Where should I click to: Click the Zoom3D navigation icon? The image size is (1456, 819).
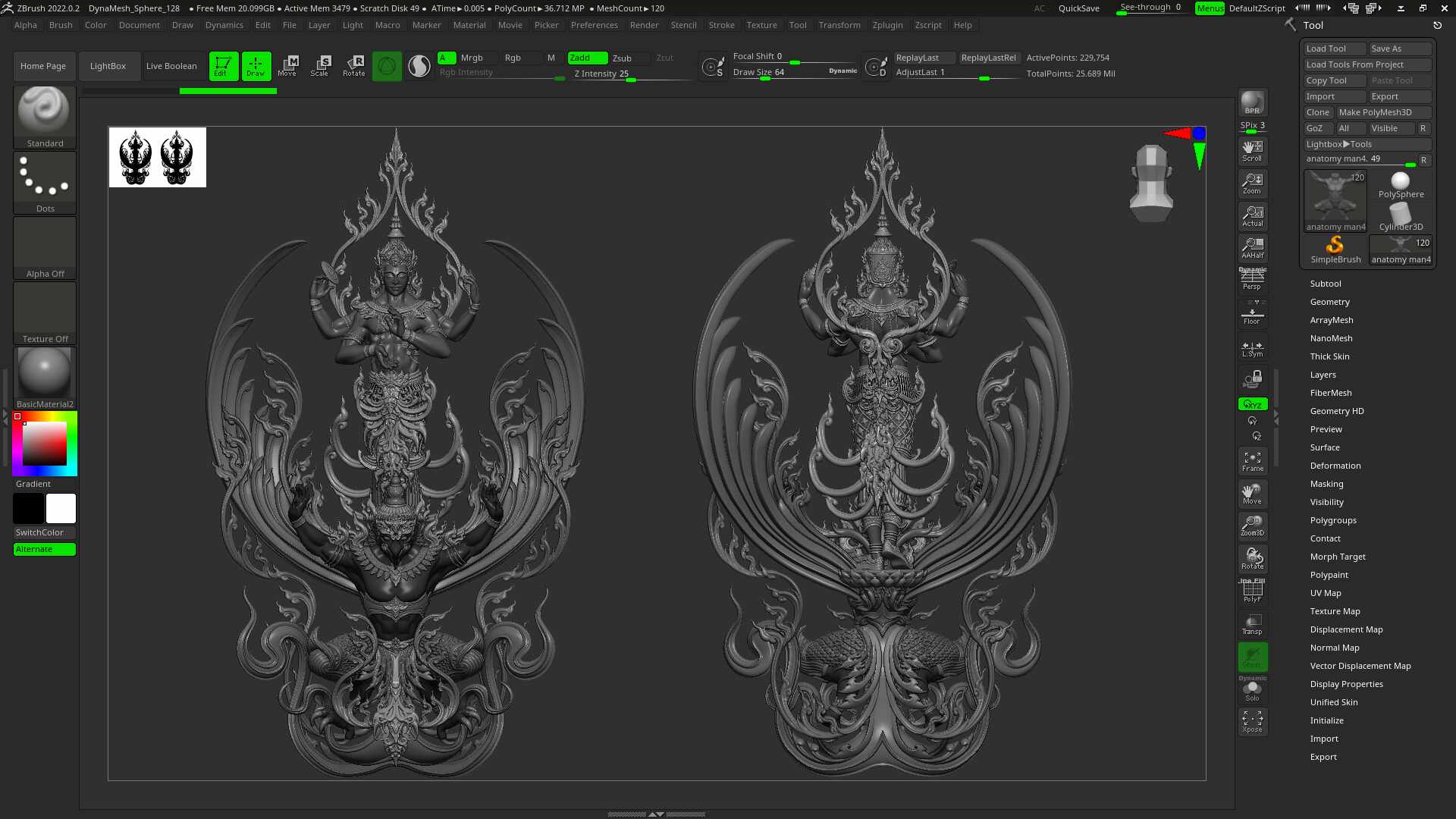tap(1252, 525)
